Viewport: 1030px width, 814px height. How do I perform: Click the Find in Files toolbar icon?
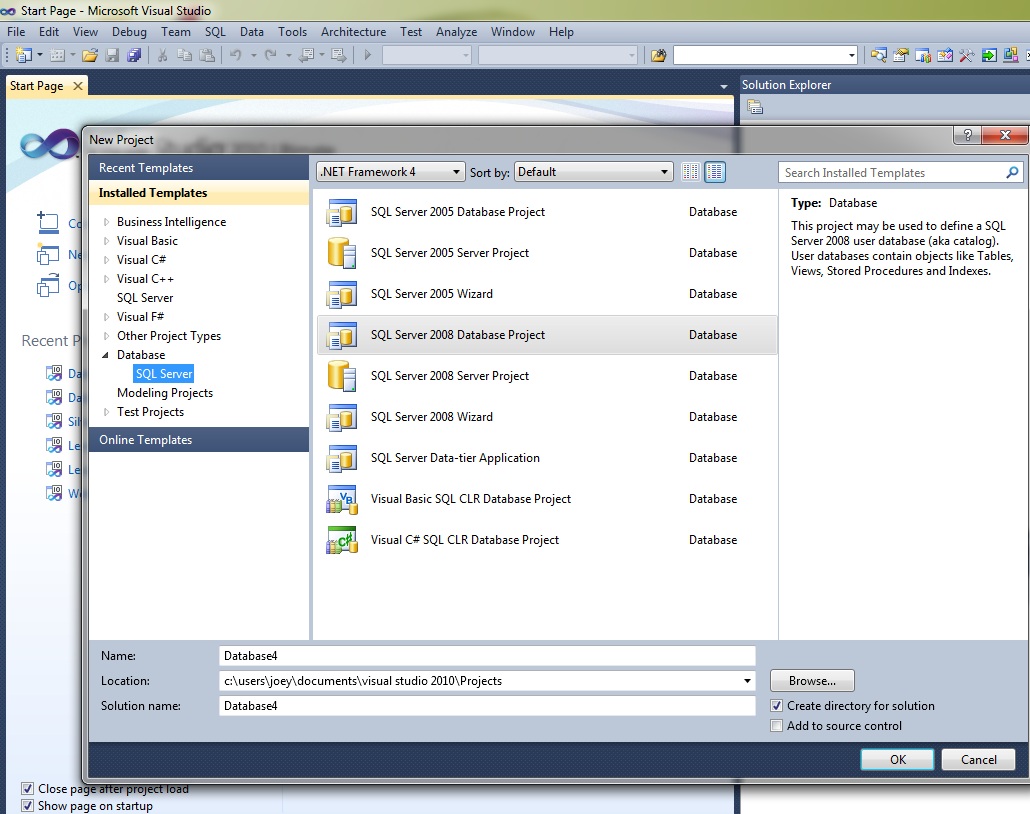(x=658, y=55)
